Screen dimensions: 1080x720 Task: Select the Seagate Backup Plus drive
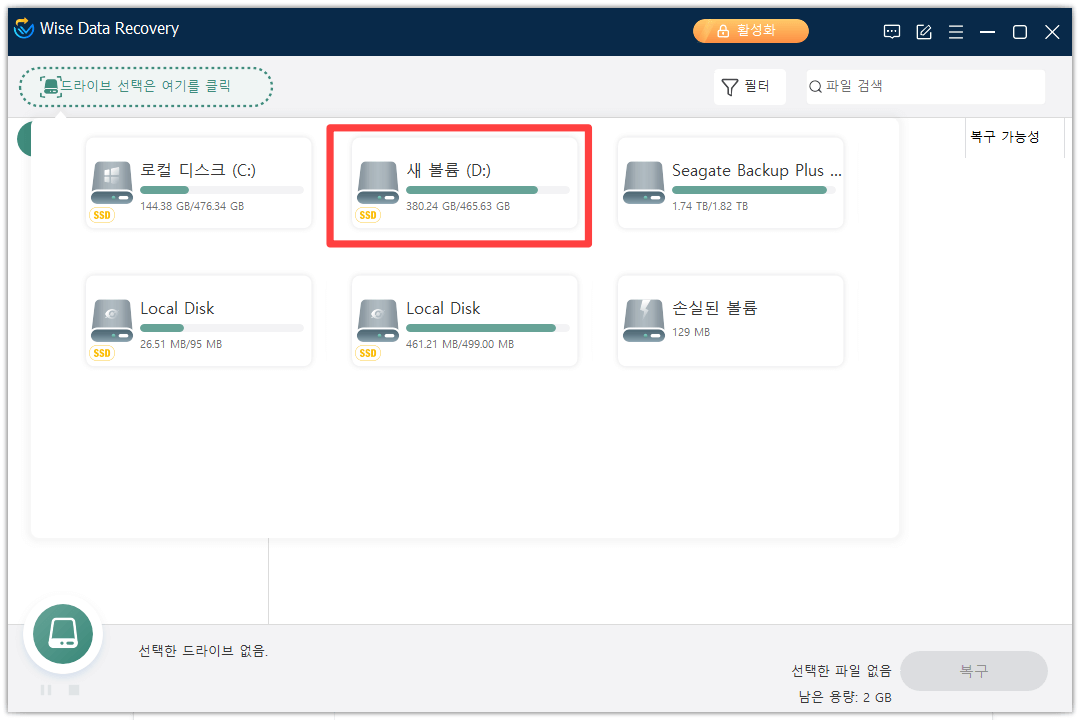click(x=730, y=183)
